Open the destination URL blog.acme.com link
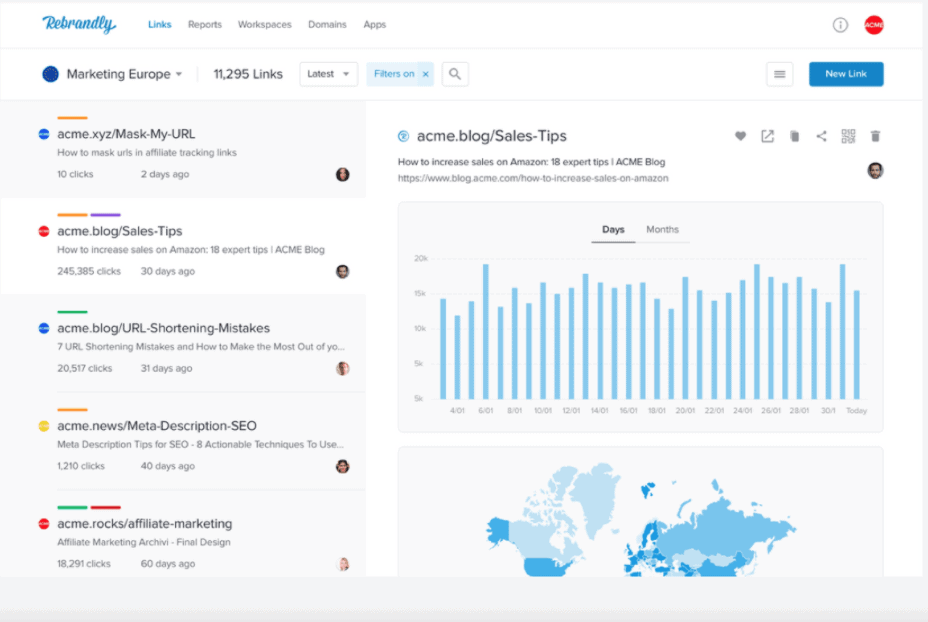Screen dimensions: 928x622 533,178
